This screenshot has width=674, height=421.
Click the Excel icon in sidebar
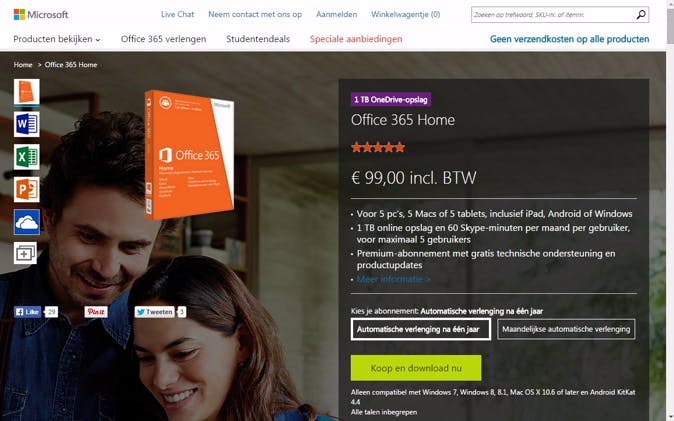pos(27,157)
